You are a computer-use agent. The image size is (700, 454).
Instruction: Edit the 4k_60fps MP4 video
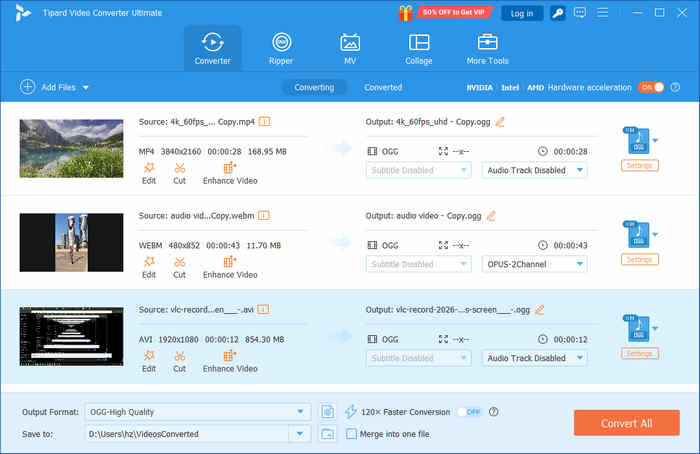pyautogui.click(x=149, y=174)
